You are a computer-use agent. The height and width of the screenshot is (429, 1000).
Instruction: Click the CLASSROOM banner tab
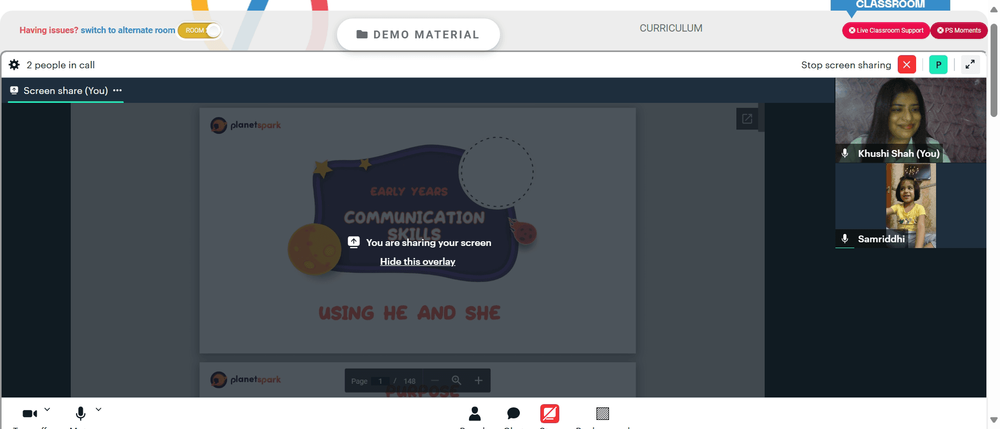click(x=890, y=5)
